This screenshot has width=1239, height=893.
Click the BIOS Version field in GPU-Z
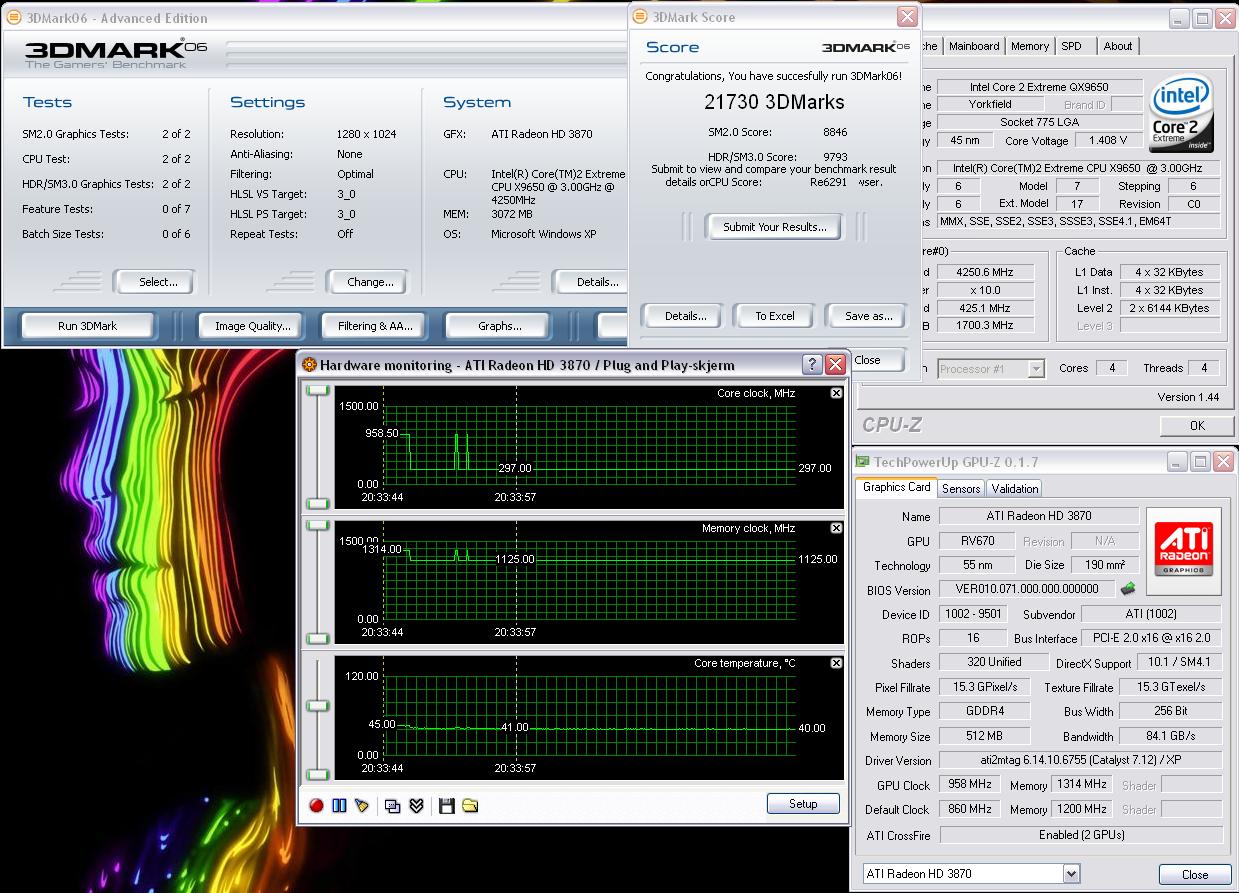(x=1026, y=589)
